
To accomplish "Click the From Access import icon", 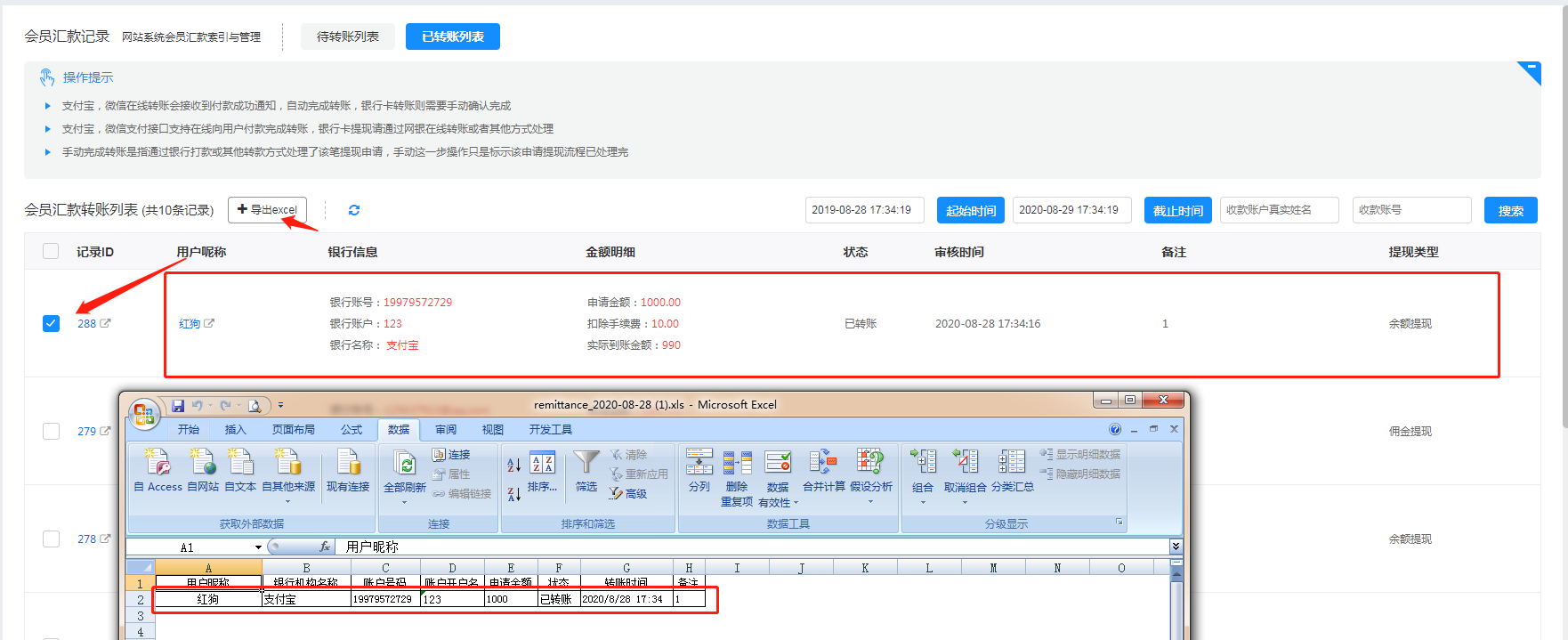I will pyautogui.click(x=158, y=463).
